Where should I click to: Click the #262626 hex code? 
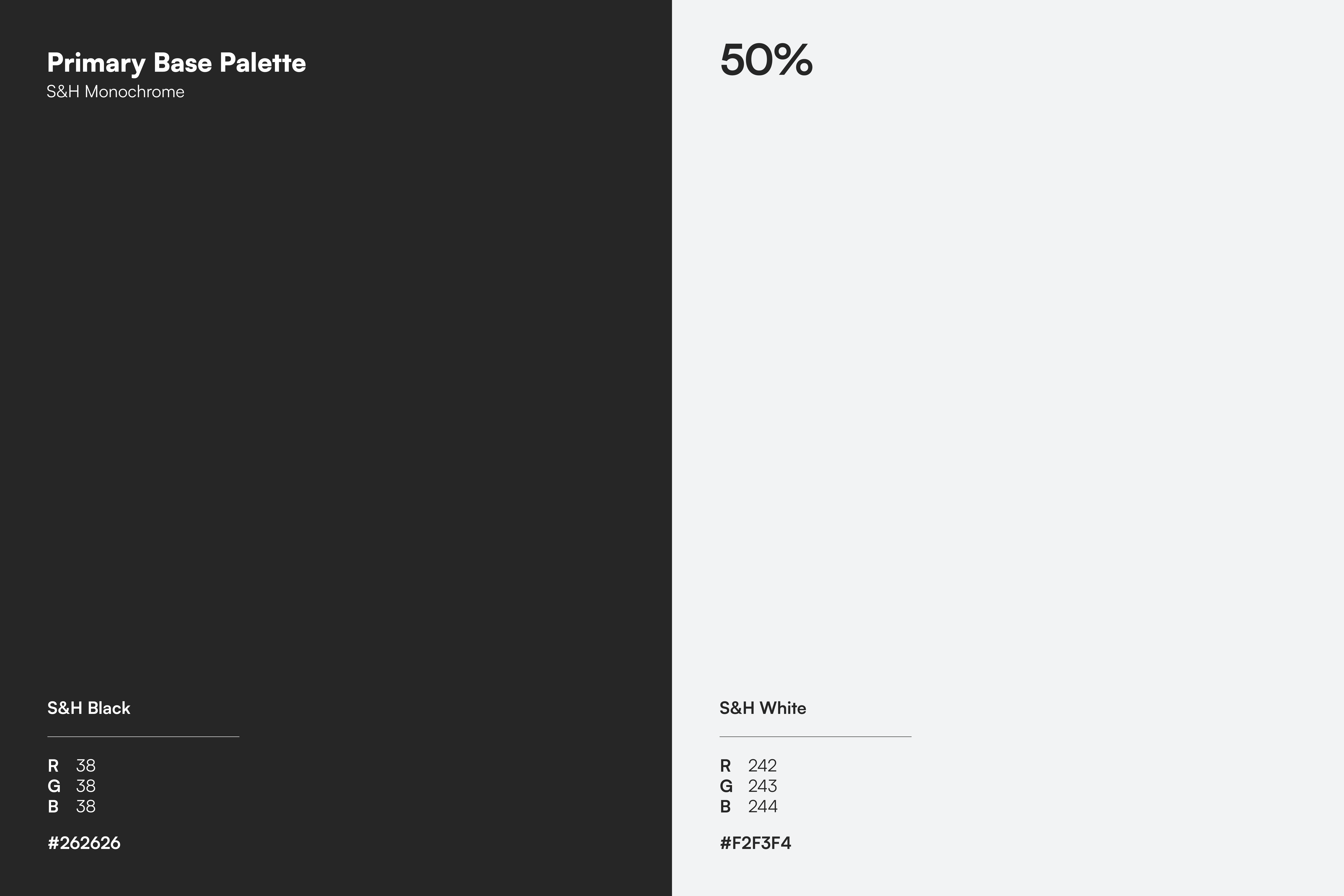coord(84,843)
